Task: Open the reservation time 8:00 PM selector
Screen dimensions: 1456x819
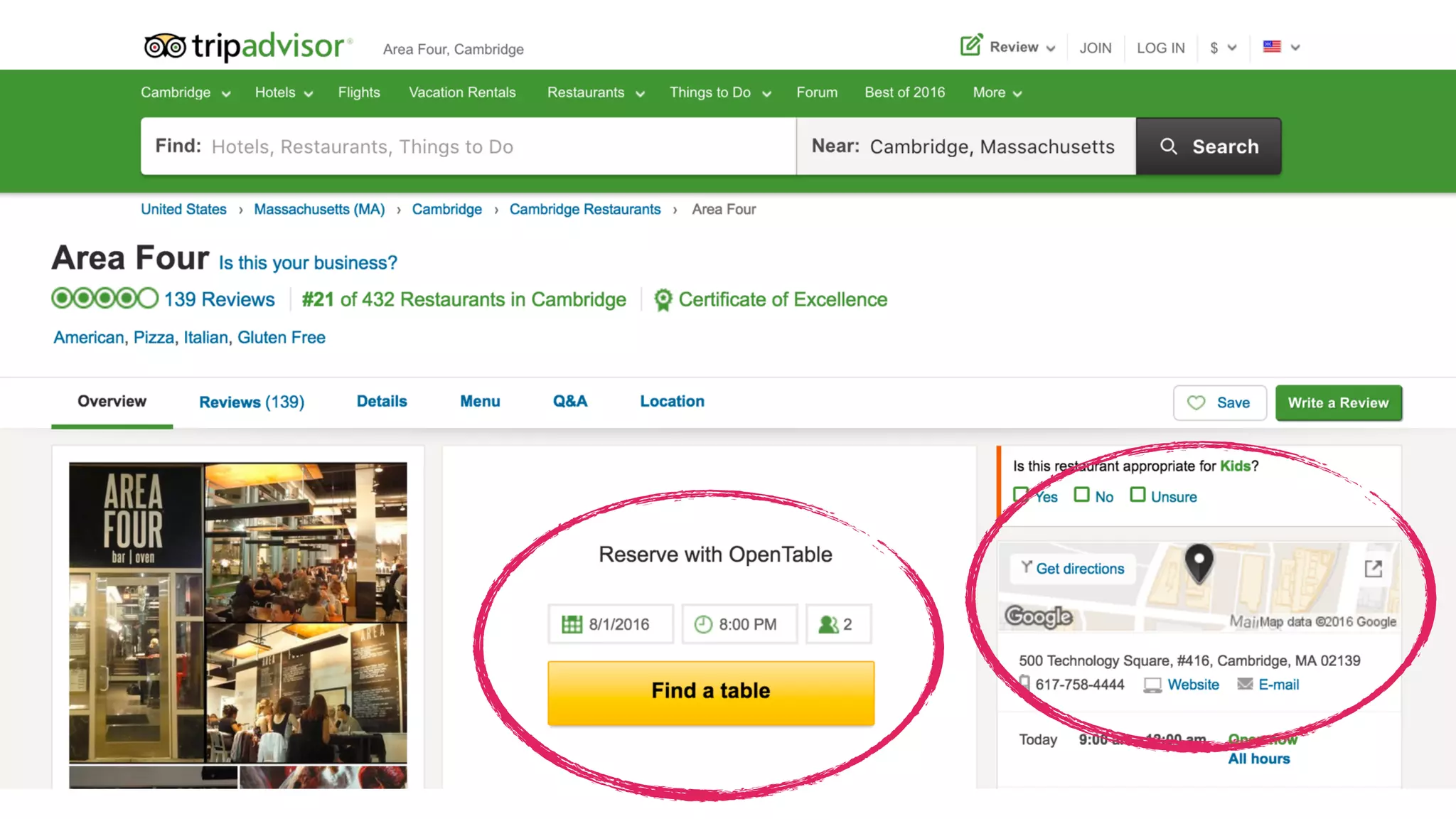Action: (x=739, y=624)
